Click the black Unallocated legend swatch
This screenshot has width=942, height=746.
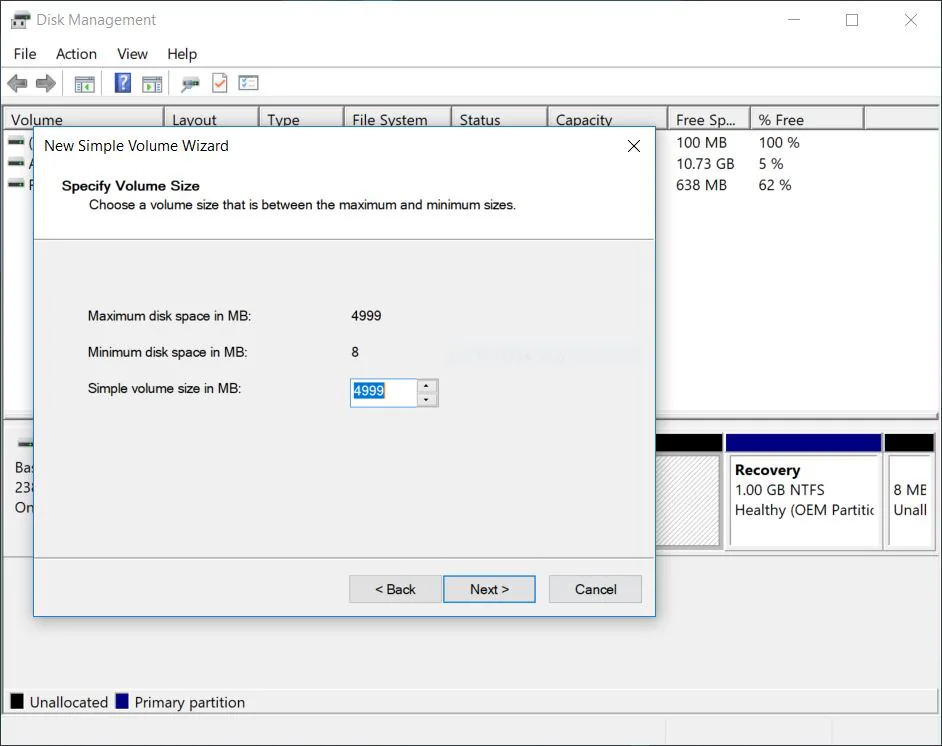click(x=17, y=701)
